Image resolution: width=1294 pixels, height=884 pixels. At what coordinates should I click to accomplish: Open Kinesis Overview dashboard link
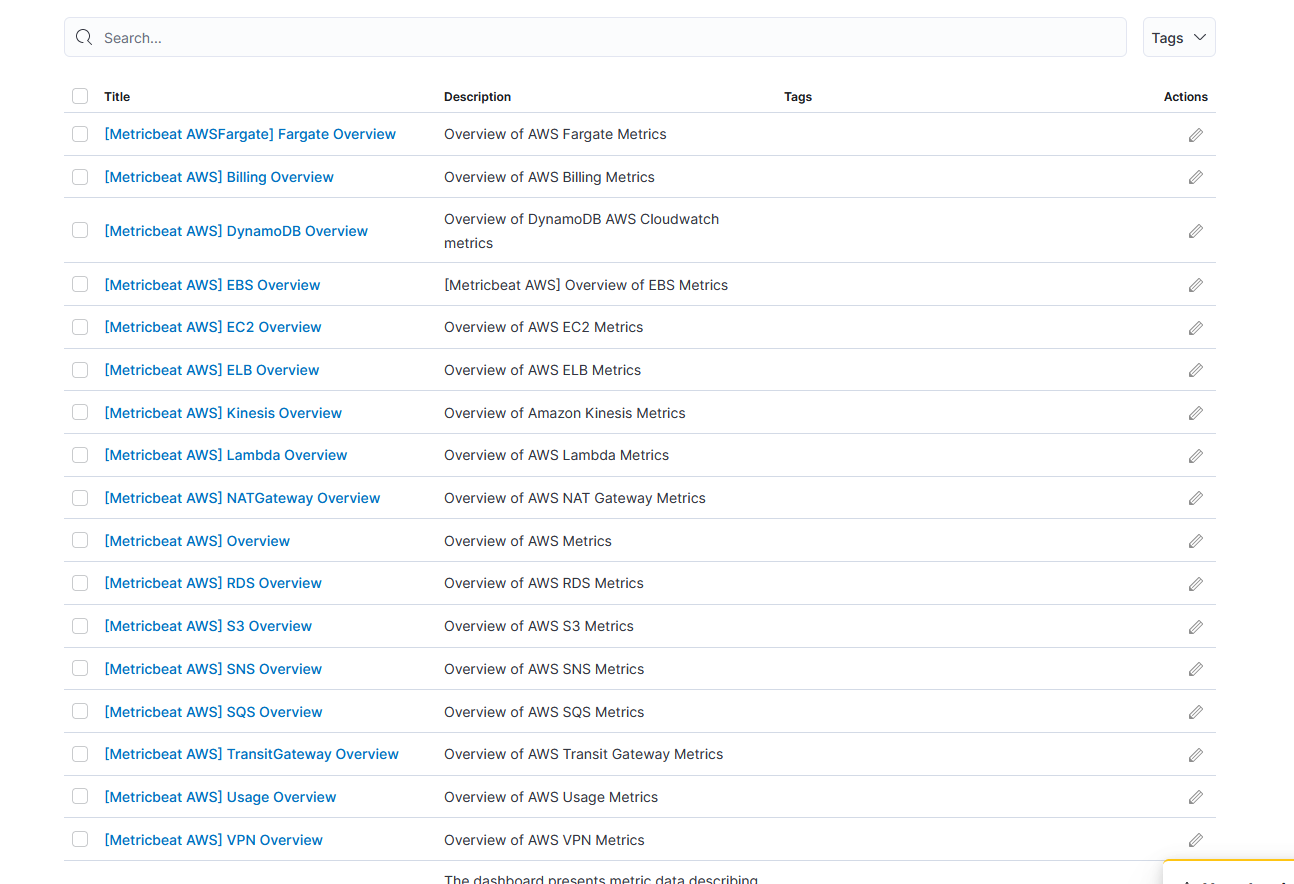[x=223, y=413]
